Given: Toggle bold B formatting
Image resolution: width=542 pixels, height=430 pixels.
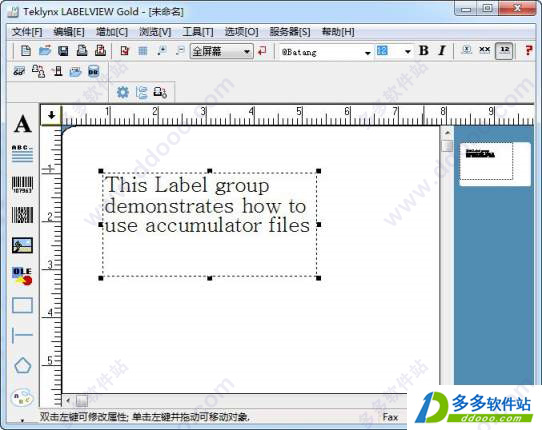Looking at the screenshot, I should click(x=424, y=50).
